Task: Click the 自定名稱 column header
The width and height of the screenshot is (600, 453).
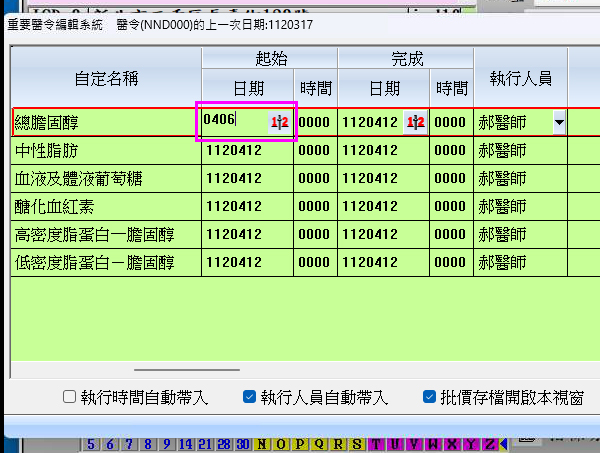Action: click(x=106, y=77)
